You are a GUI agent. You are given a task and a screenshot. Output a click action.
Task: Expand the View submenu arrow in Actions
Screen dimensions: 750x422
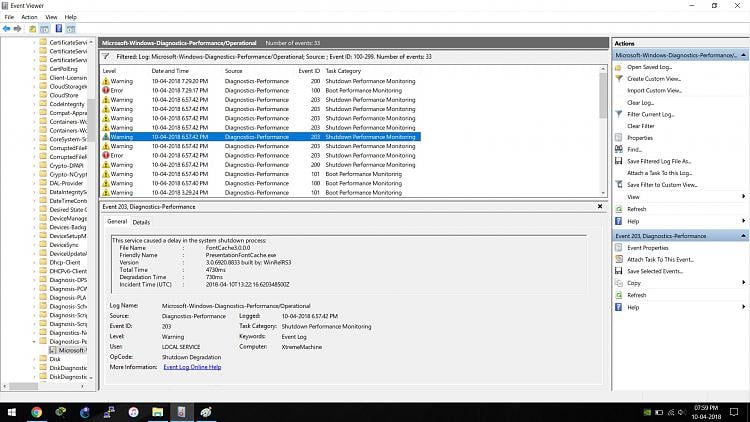coord(743,197)
